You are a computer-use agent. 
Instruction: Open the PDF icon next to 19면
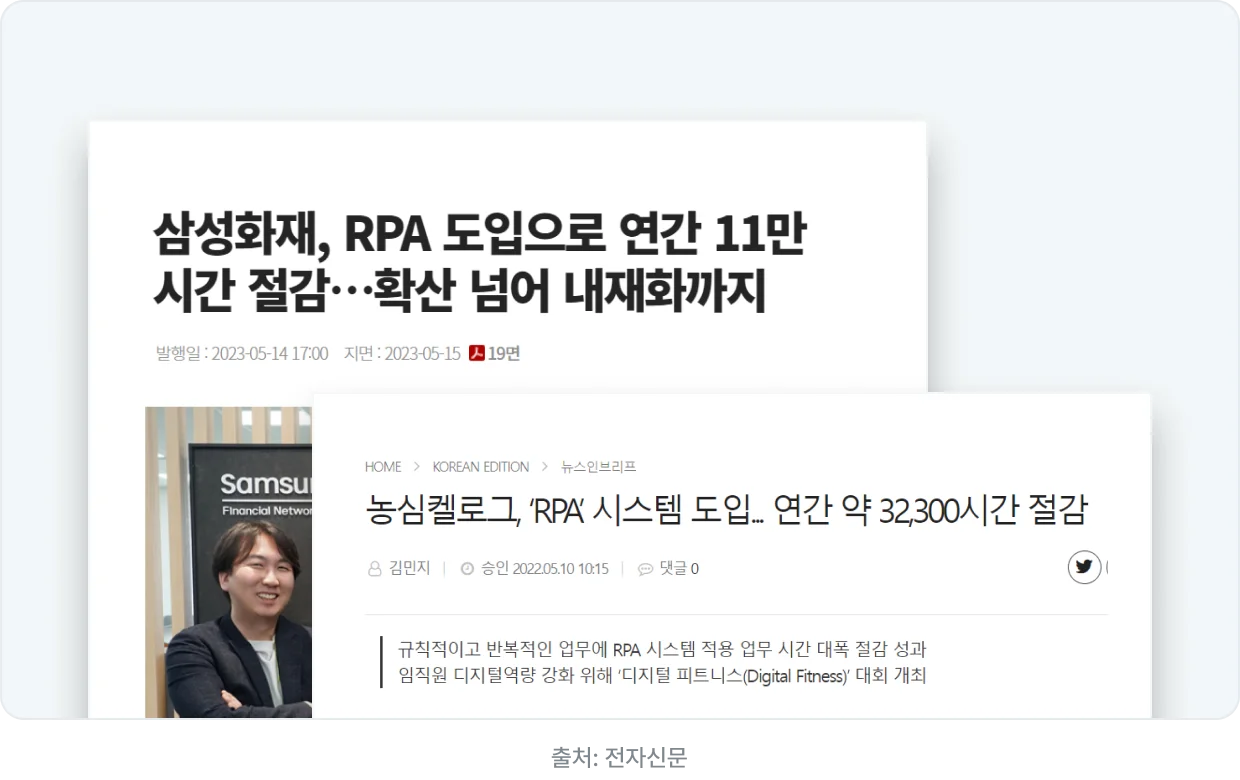click(x=477, y=353)
